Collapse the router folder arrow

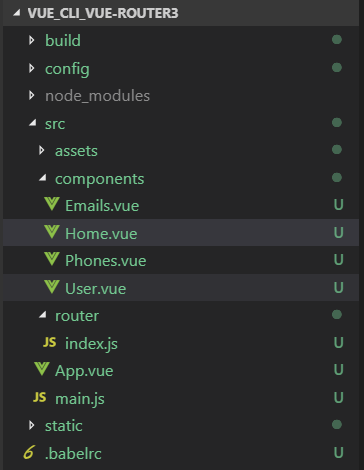click(43, 314)
